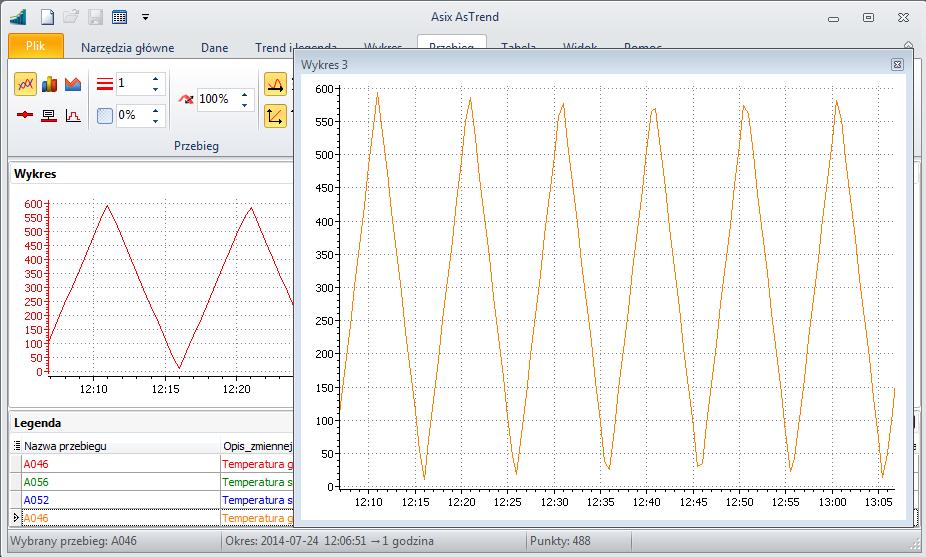The height and width of the screenshot is (557, 926).
Task: Open the Plik file menu
Action: click(35, 46)
